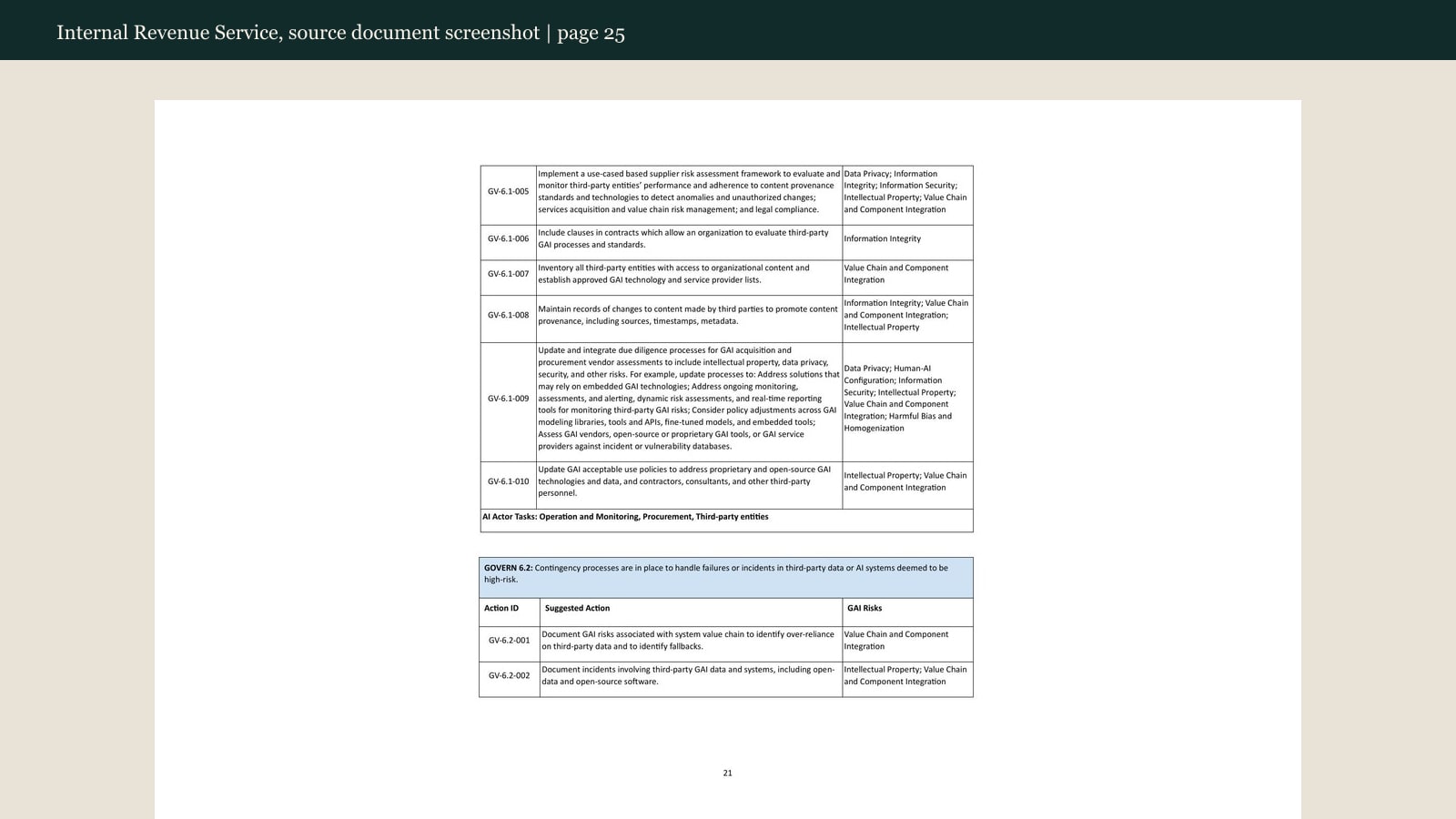
Task: Click the 'Document incidents involving third-party GAI' text
Action: pos(688,675)
